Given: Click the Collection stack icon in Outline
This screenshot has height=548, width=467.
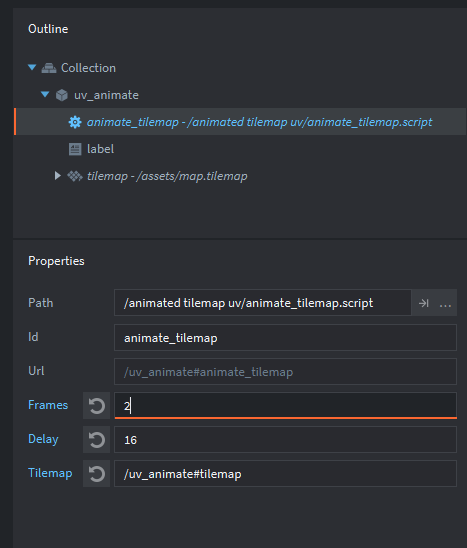Looking at the screenshot, I should pyautogui.click(x=49, y=68).
